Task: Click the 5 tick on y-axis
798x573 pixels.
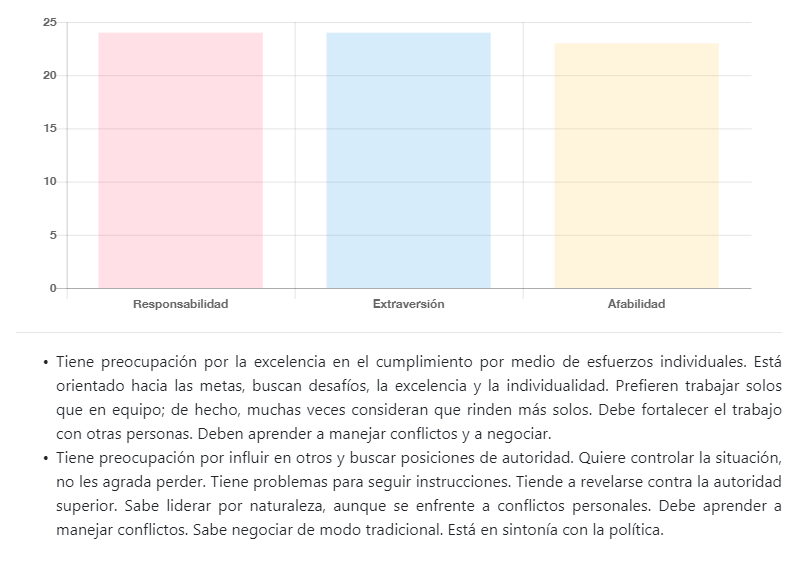Action: coord(53,235)
